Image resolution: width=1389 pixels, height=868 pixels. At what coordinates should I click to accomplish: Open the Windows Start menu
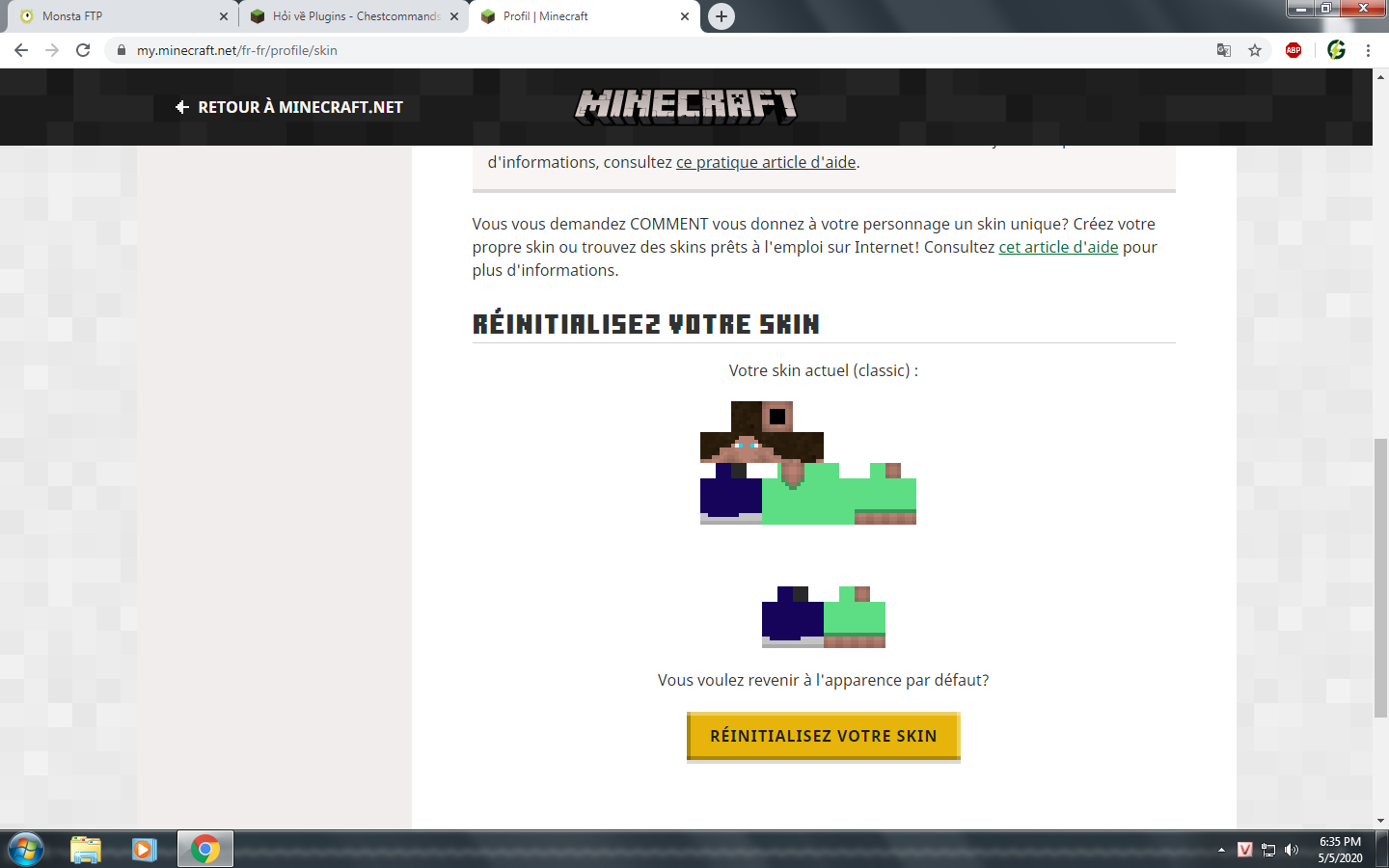pyautogui.click(x=26, y=850)
